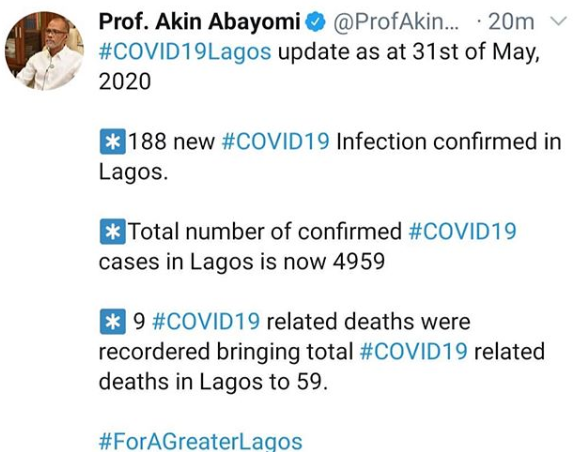Open #COVID19 hashtag after bringing total
Viewport: 583px width, 452px height.
click(x=413, y=352)
